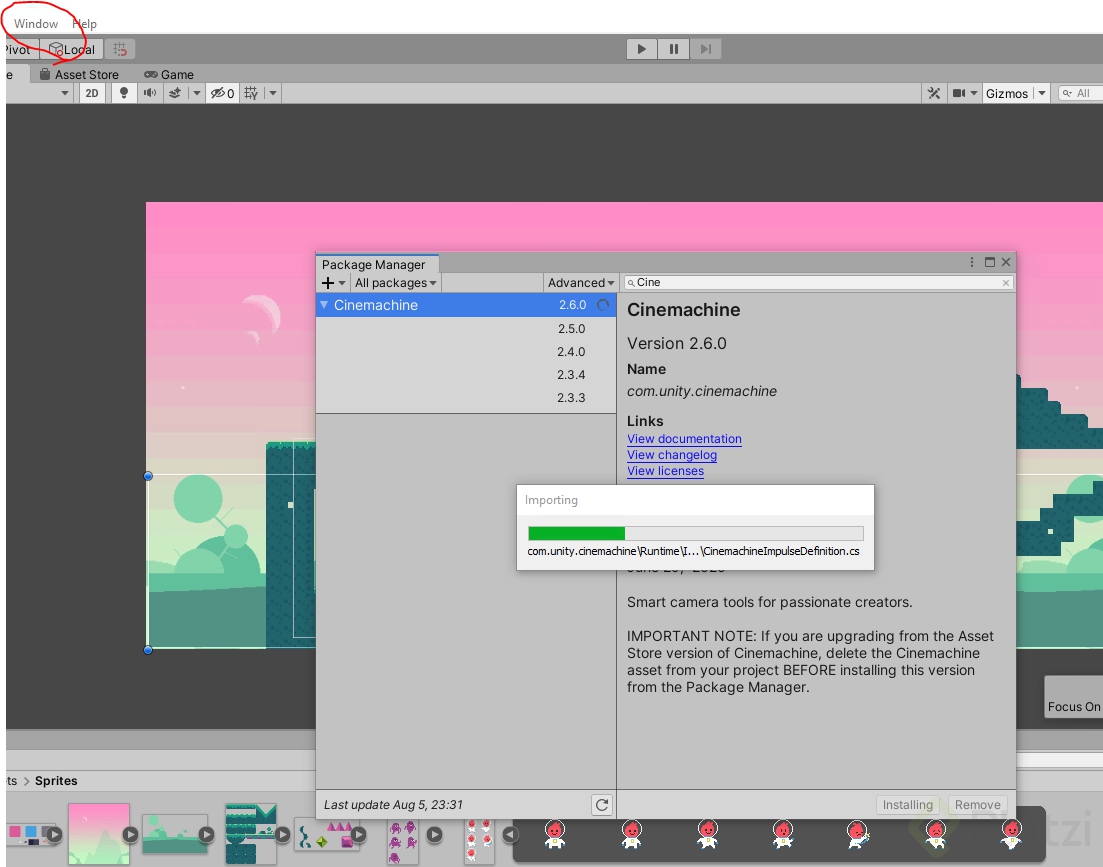Open the add package plus dropdown

tap(333, 283)
